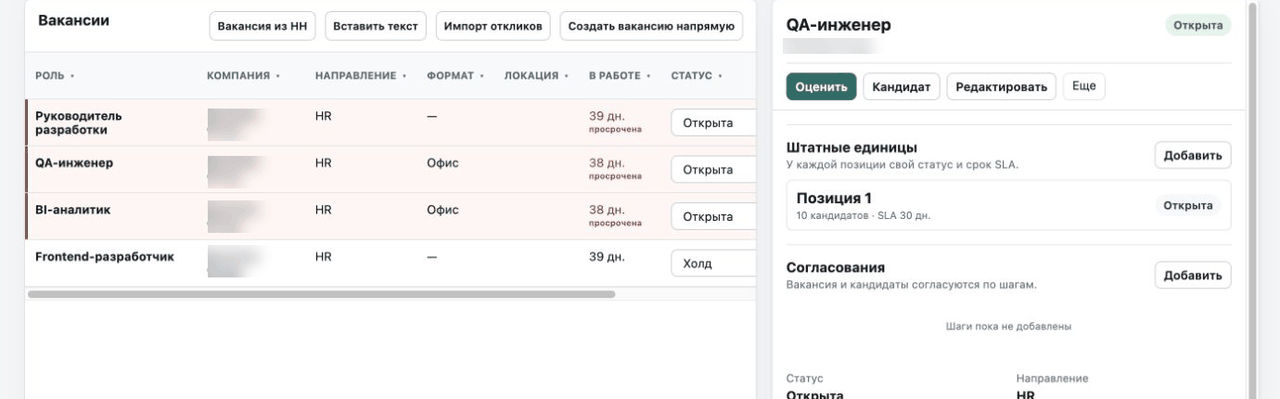Click the 38 дн. cell of BI-аналитик
The height and width of the screenshot is (399, 1280).
click(606, 210)
